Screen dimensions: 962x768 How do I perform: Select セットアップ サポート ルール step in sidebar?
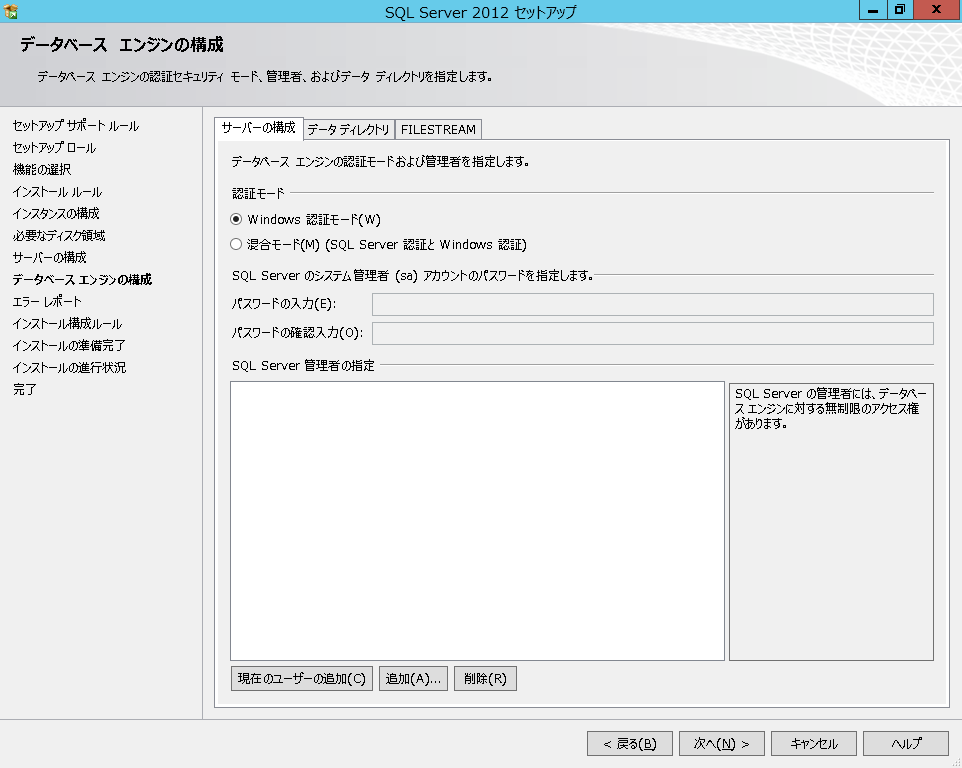pos(76,126)
